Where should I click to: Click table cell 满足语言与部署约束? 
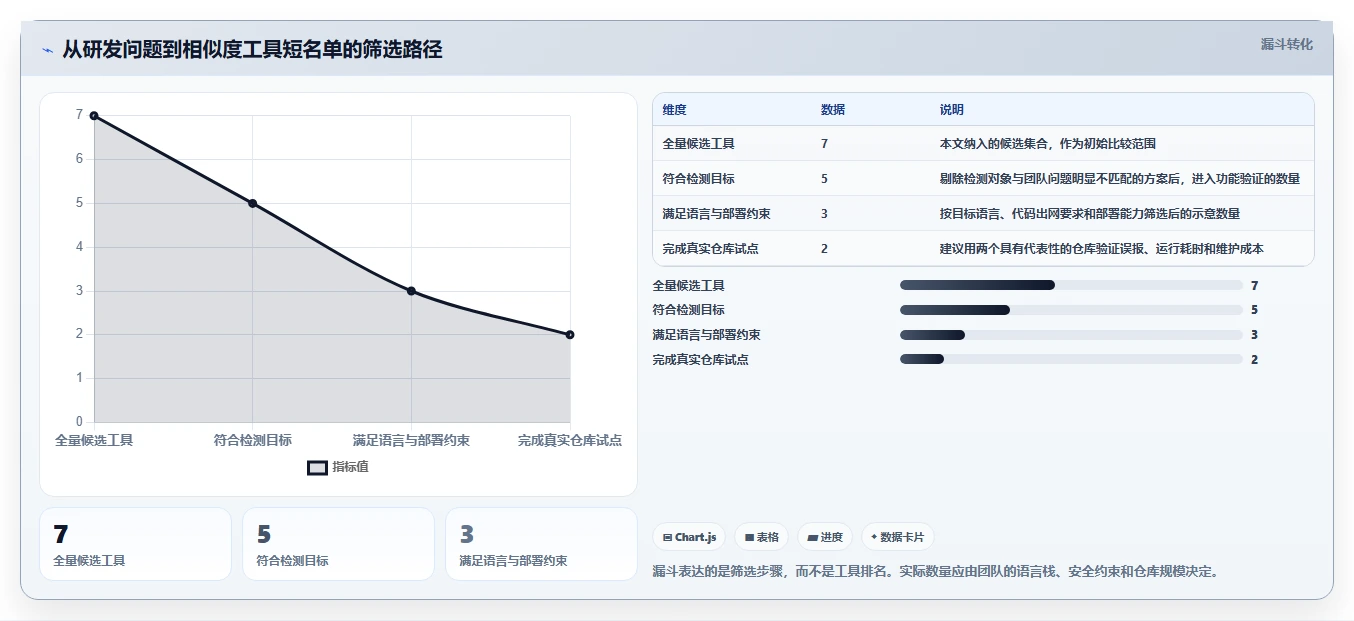click(716, 214)
